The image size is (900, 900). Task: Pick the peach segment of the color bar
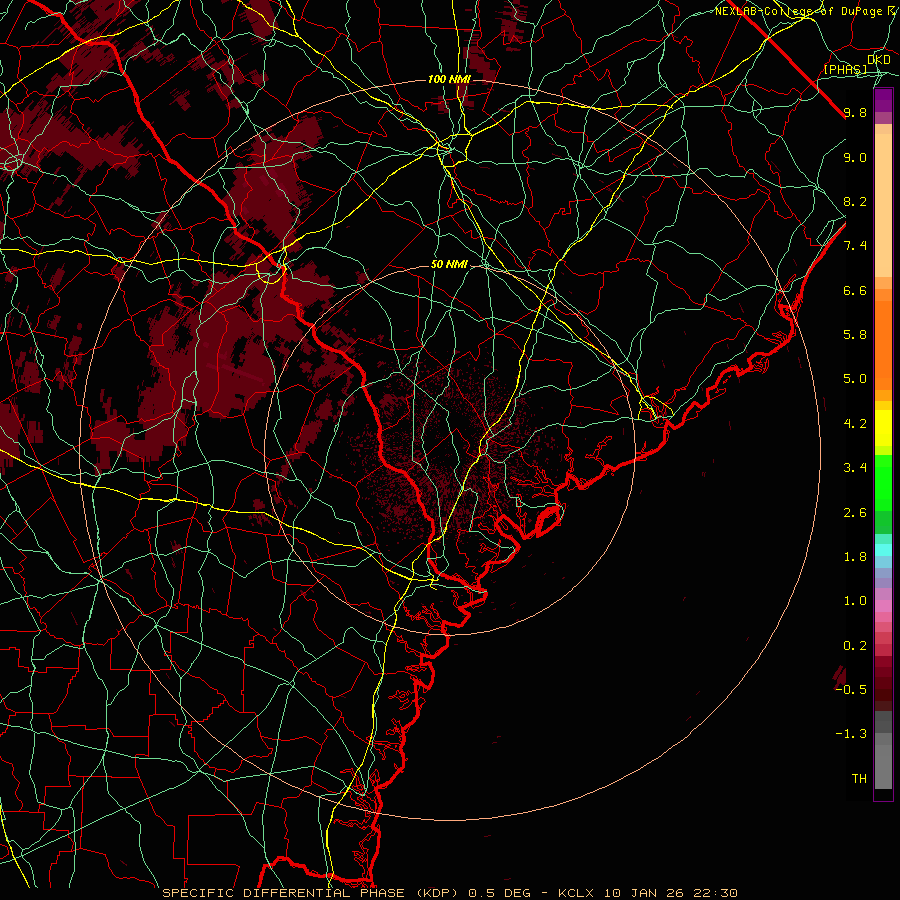pos(883,205)
